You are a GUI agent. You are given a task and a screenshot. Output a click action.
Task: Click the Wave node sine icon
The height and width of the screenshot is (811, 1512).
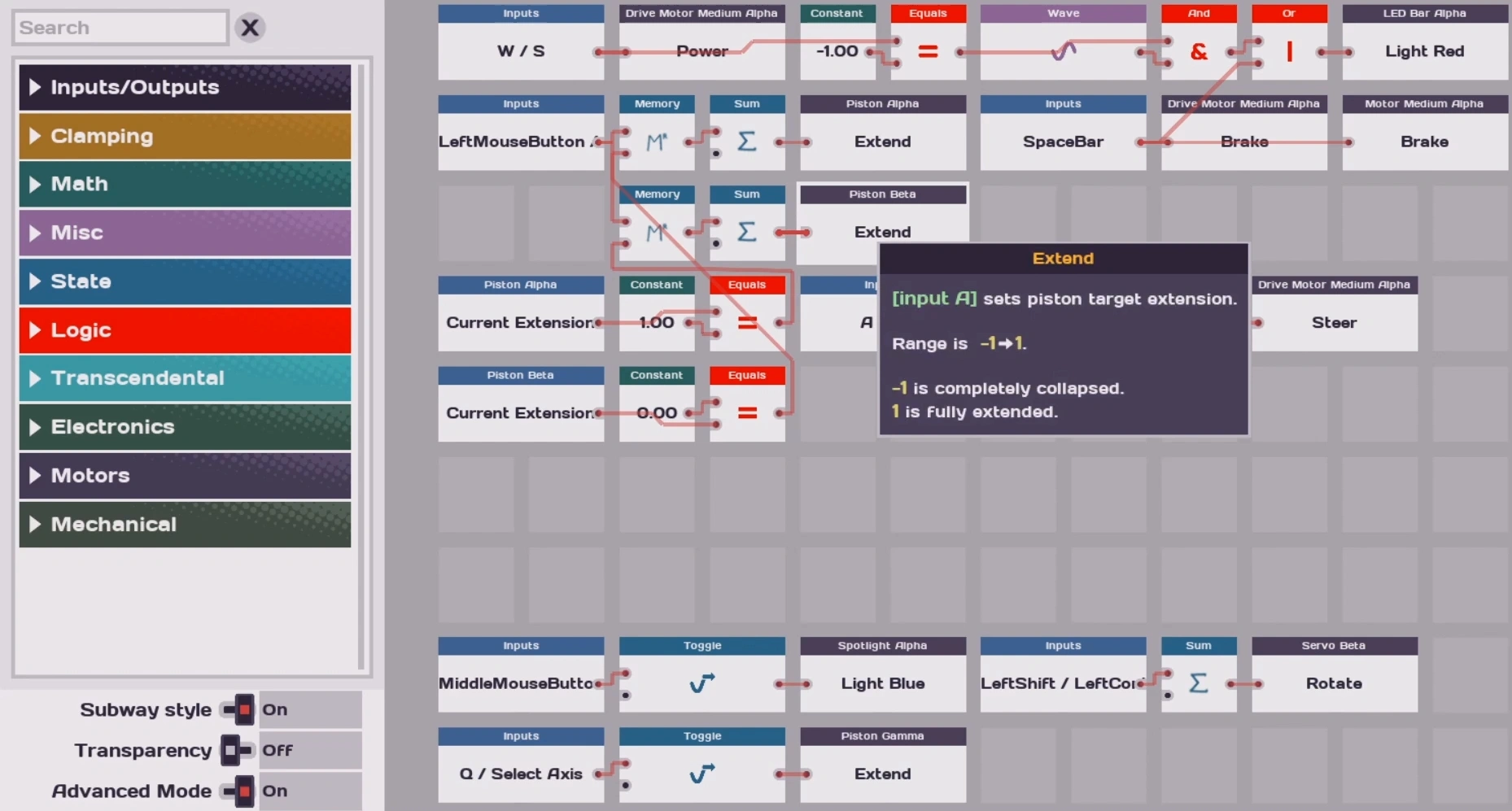1063,51
